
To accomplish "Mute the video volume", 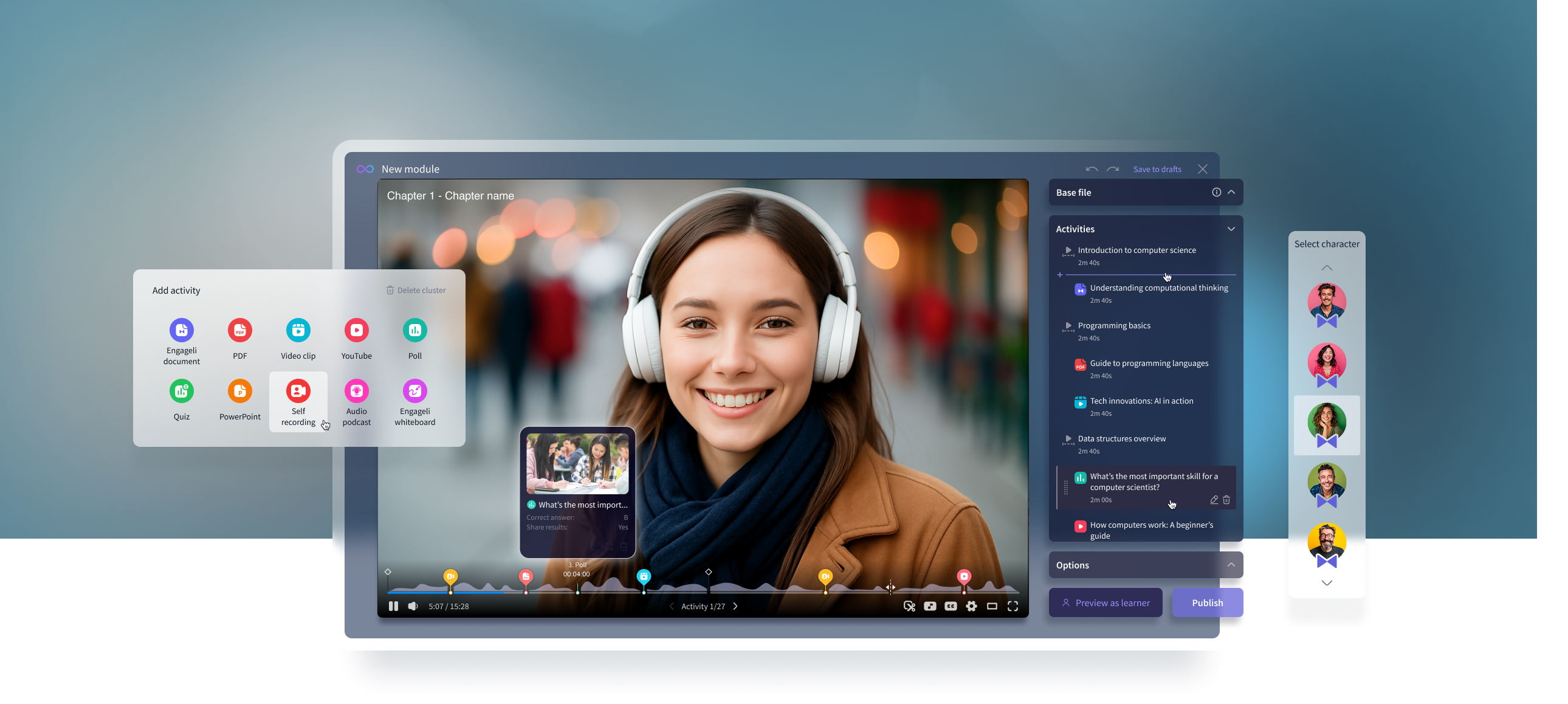I will (413, 606).
